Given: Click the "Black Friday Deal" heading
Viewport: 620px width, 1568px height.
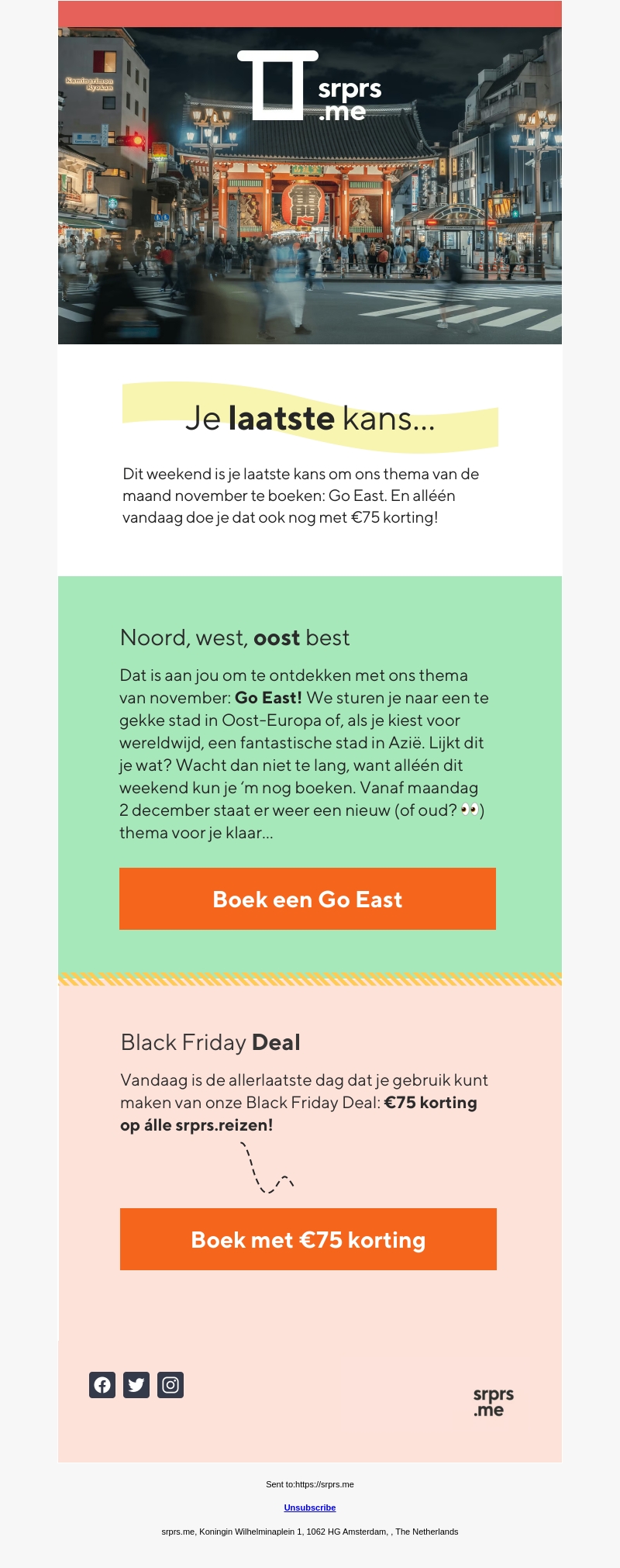Looking at the screenshot, I should [211, 1042].
